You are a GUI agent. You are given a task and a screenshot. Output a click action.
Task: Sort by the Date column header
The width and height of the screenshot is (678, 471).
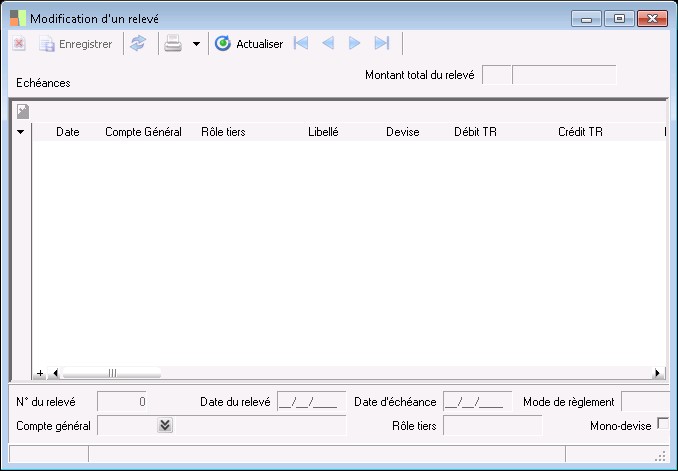coord(67,132)
